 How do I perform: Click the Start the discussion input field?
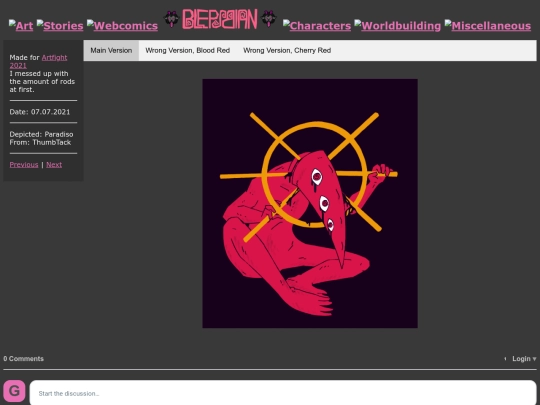click(x=283, y=393)
